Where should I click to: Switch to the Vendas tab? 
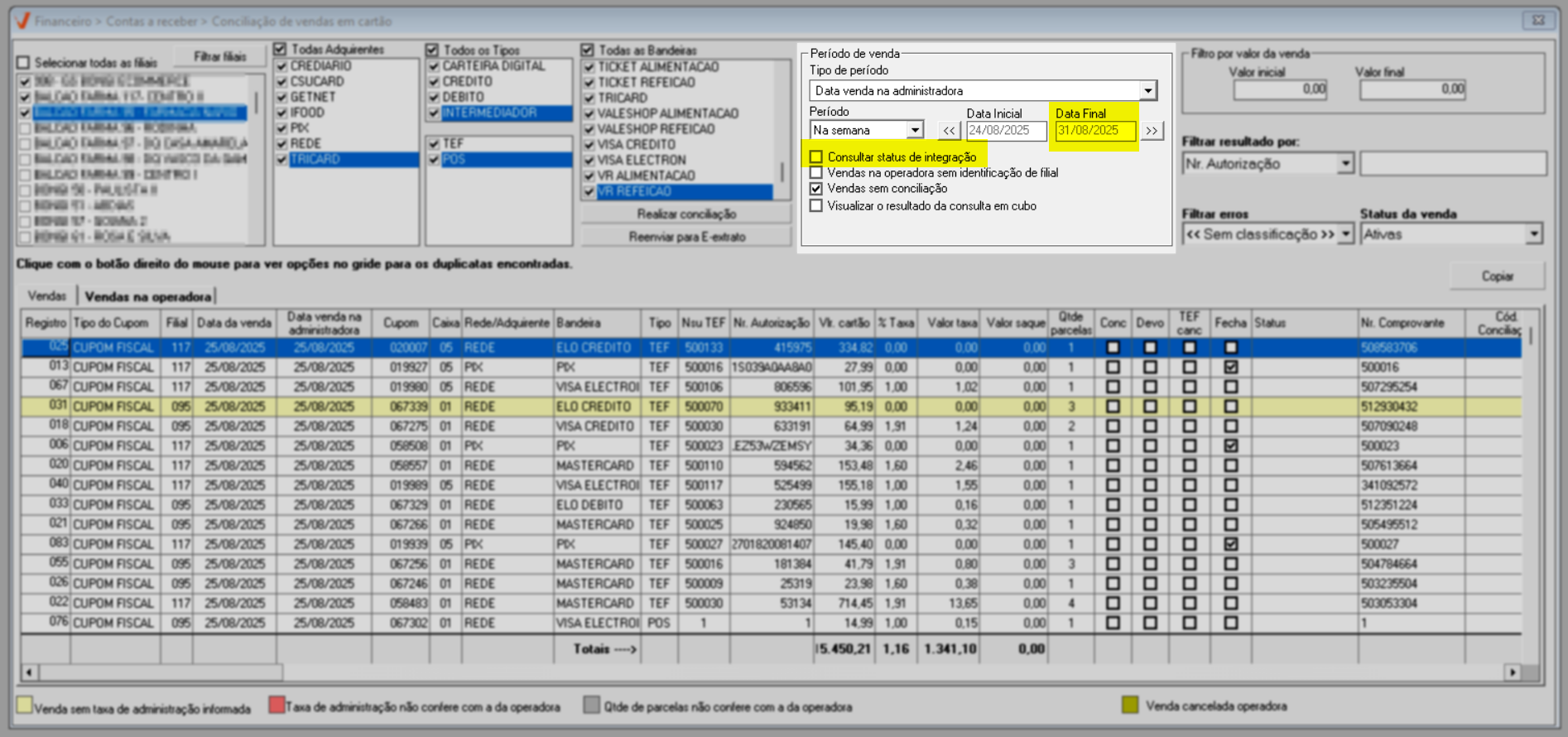pyautogui.click(x=46, y=296)
